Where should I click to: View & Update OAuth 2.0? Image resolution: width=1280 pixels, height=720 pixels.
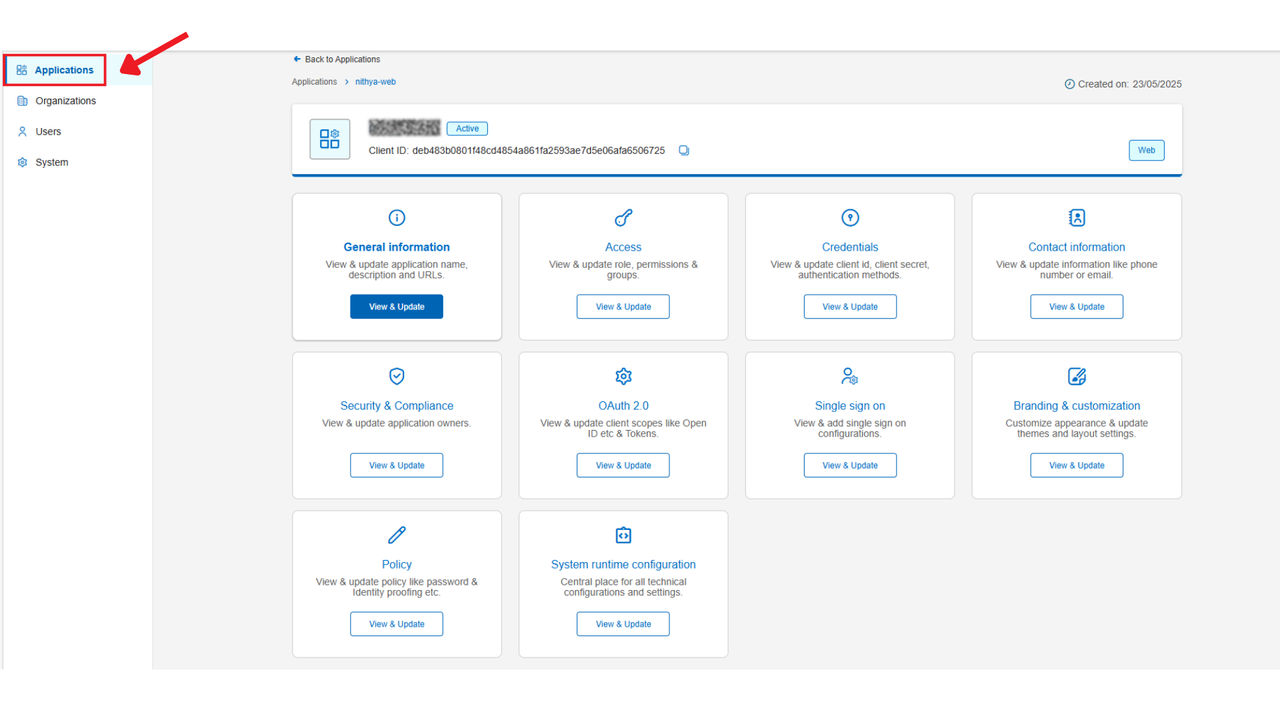pos(623,465)
